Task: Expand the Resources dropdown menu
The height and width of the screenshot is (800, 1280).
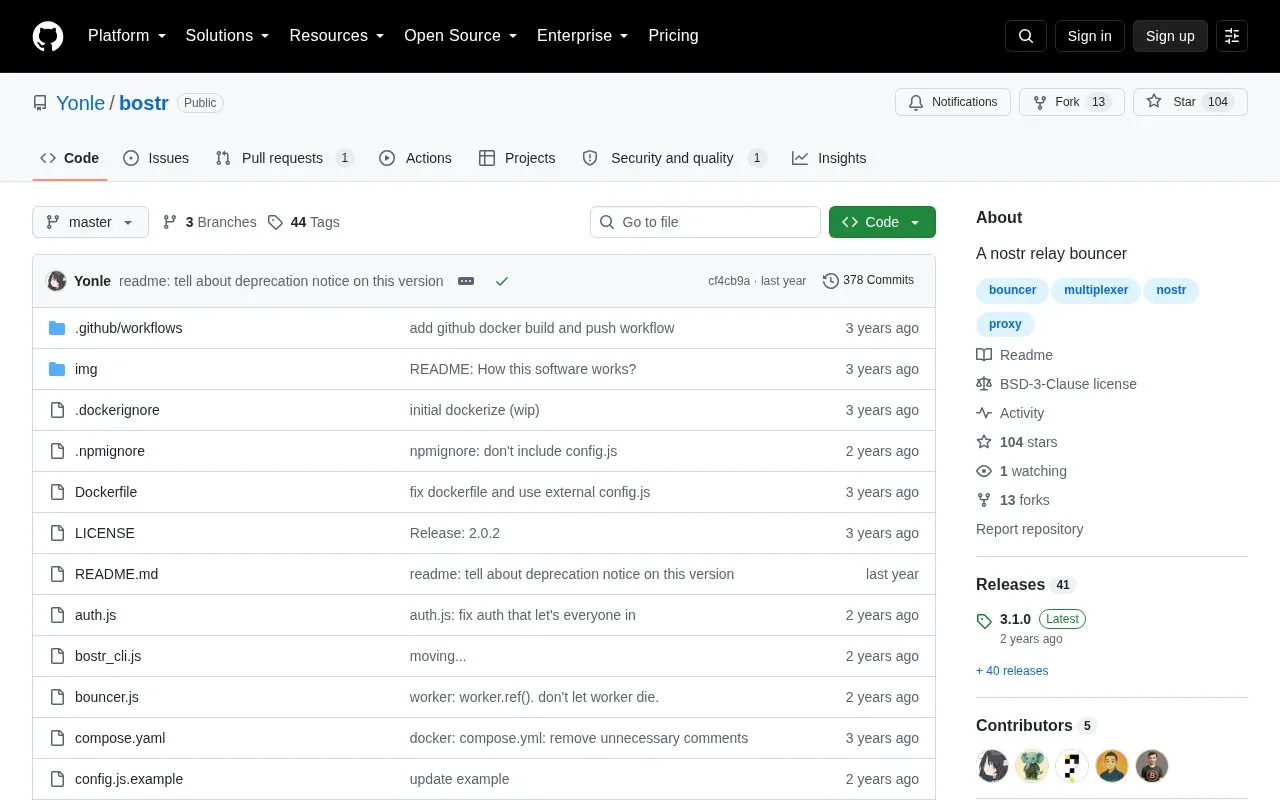Action: click(337, 36)
